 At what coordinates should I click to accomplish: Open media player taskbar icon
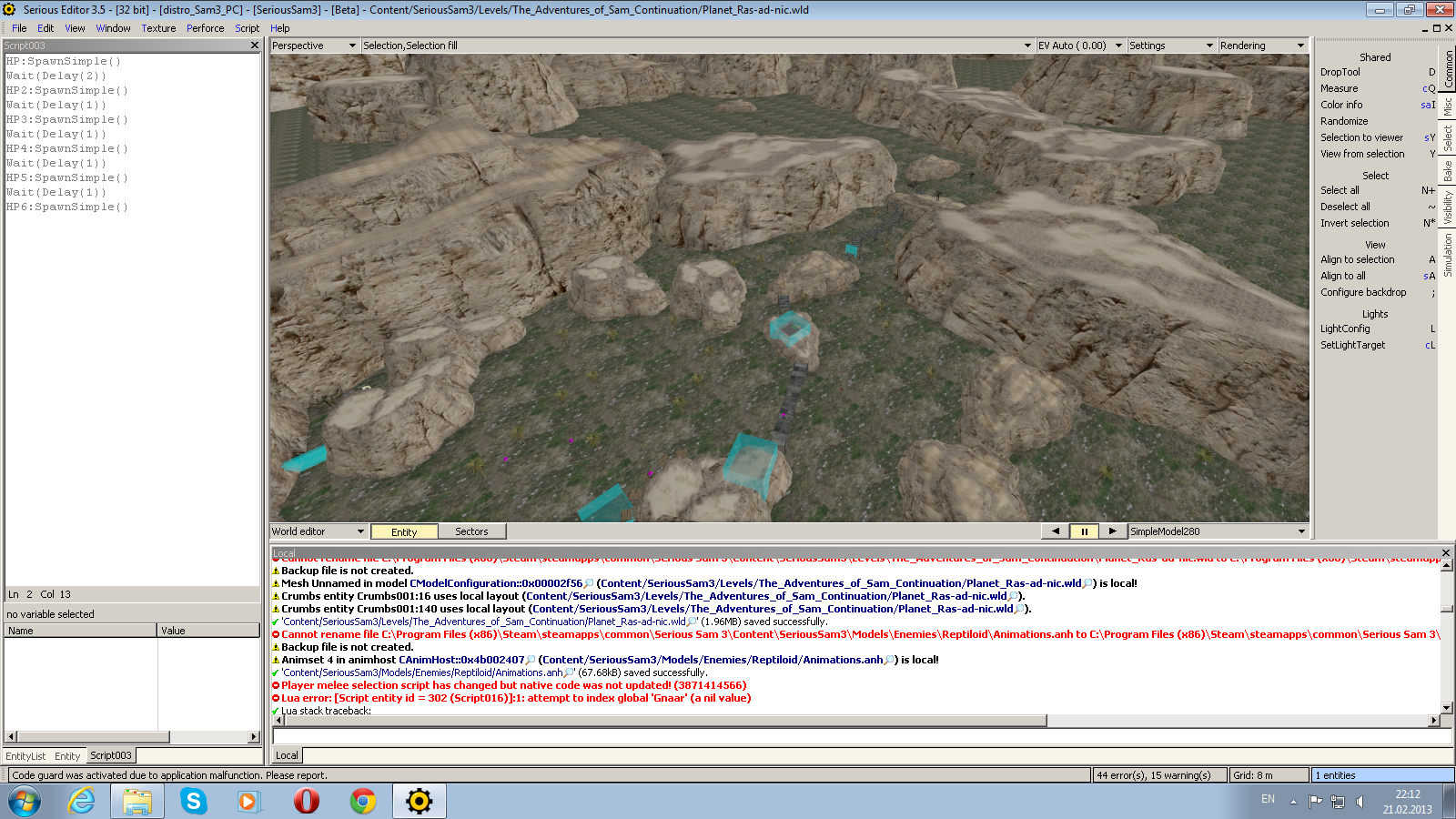tap(248, 802)
